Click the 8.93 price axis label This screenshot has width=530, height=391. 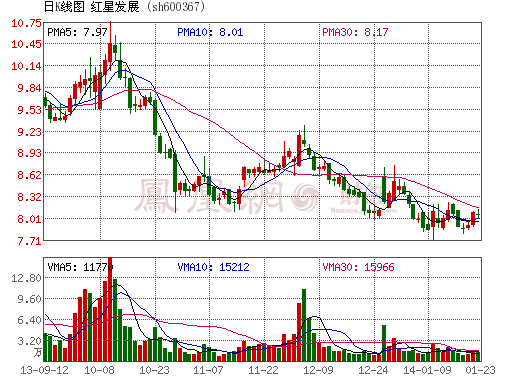(x=29, y=153)
